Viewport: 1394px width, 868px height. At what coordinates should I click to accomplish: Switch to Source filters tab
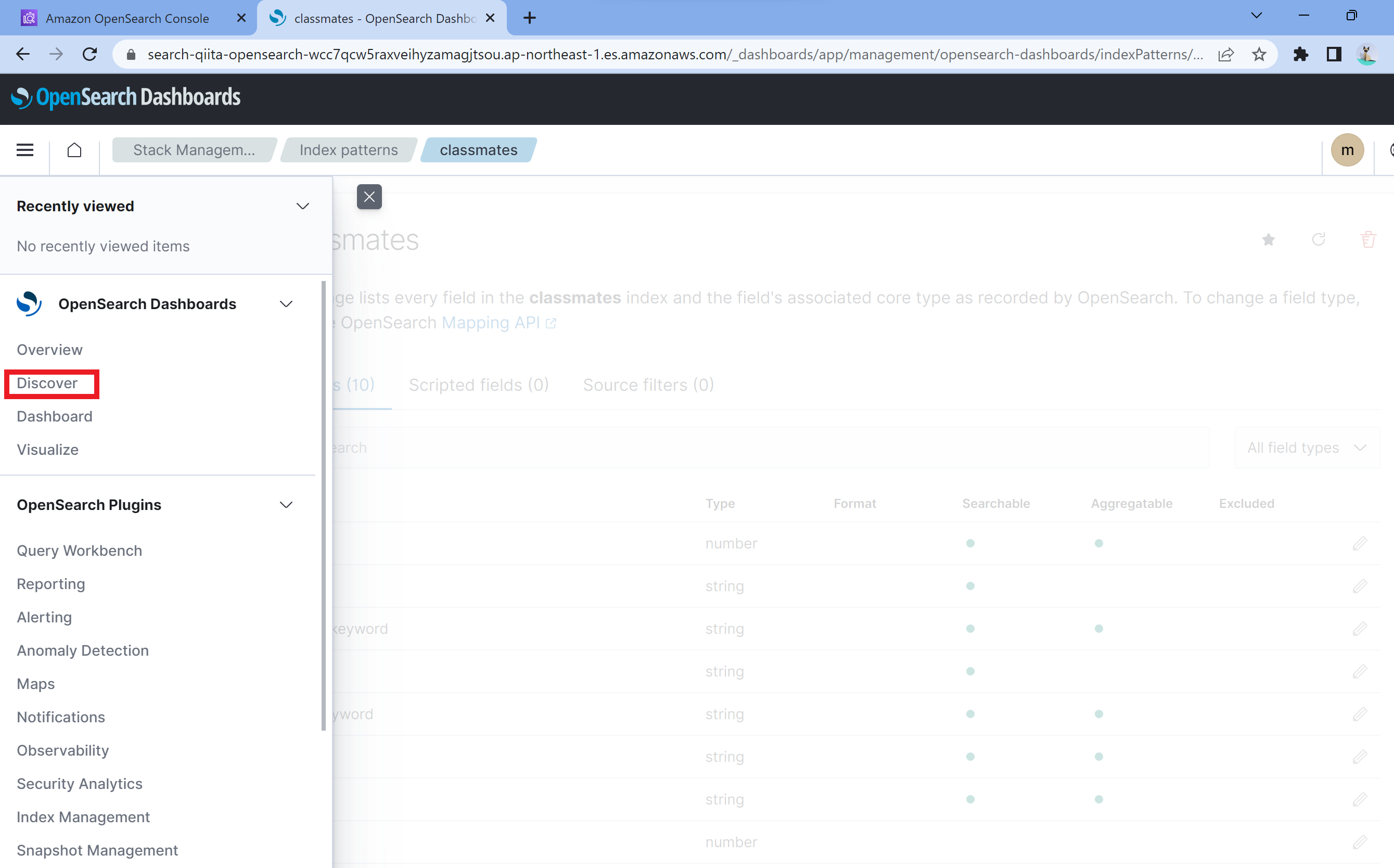tap(648, 385)
